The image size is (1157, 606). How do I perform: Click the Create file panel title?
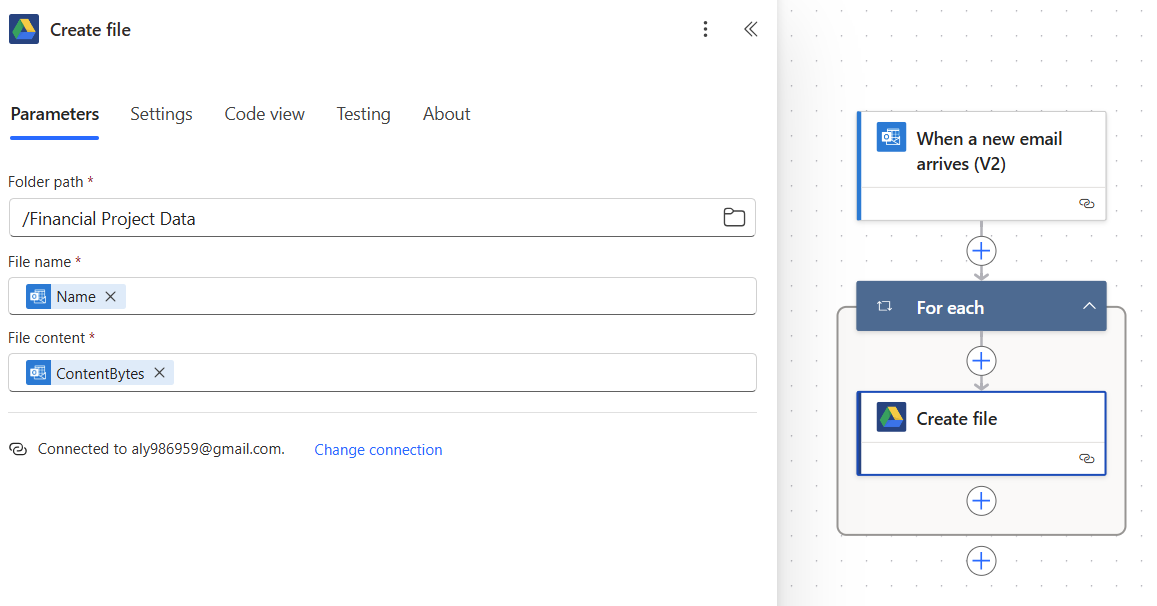click(90, 30)
